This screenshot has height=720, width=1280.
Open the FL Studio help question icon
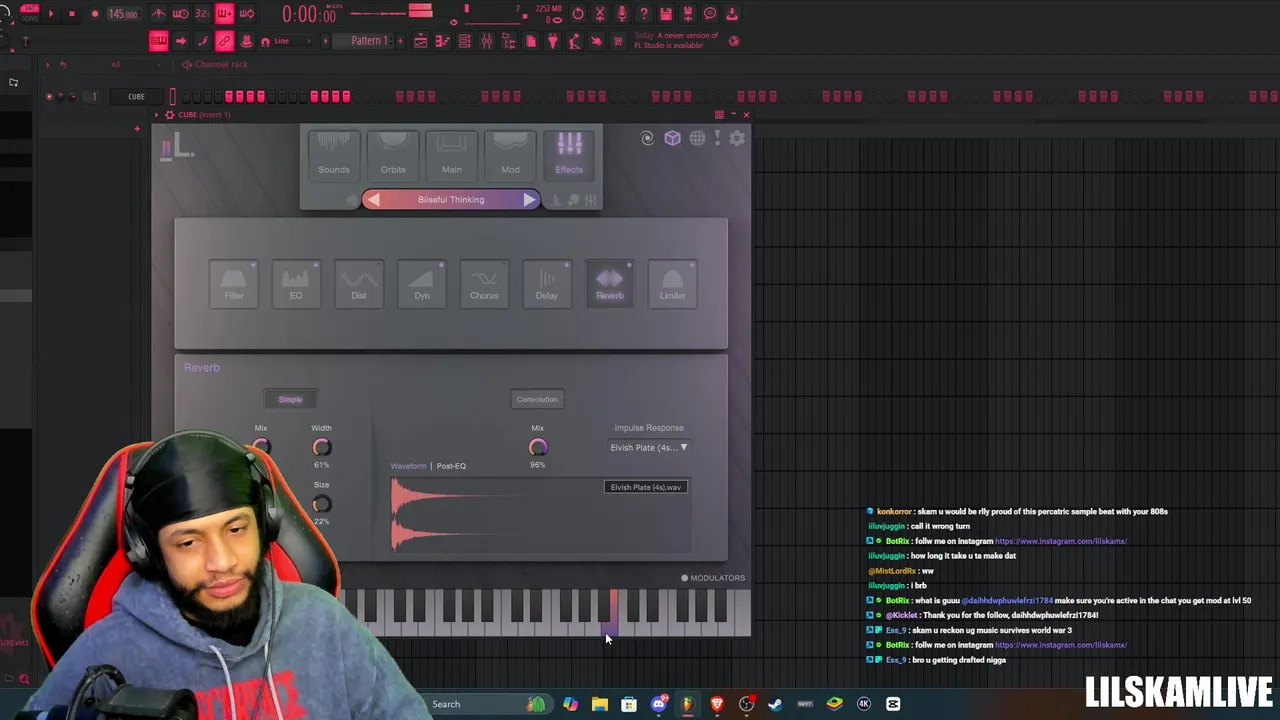pos(644,14)
